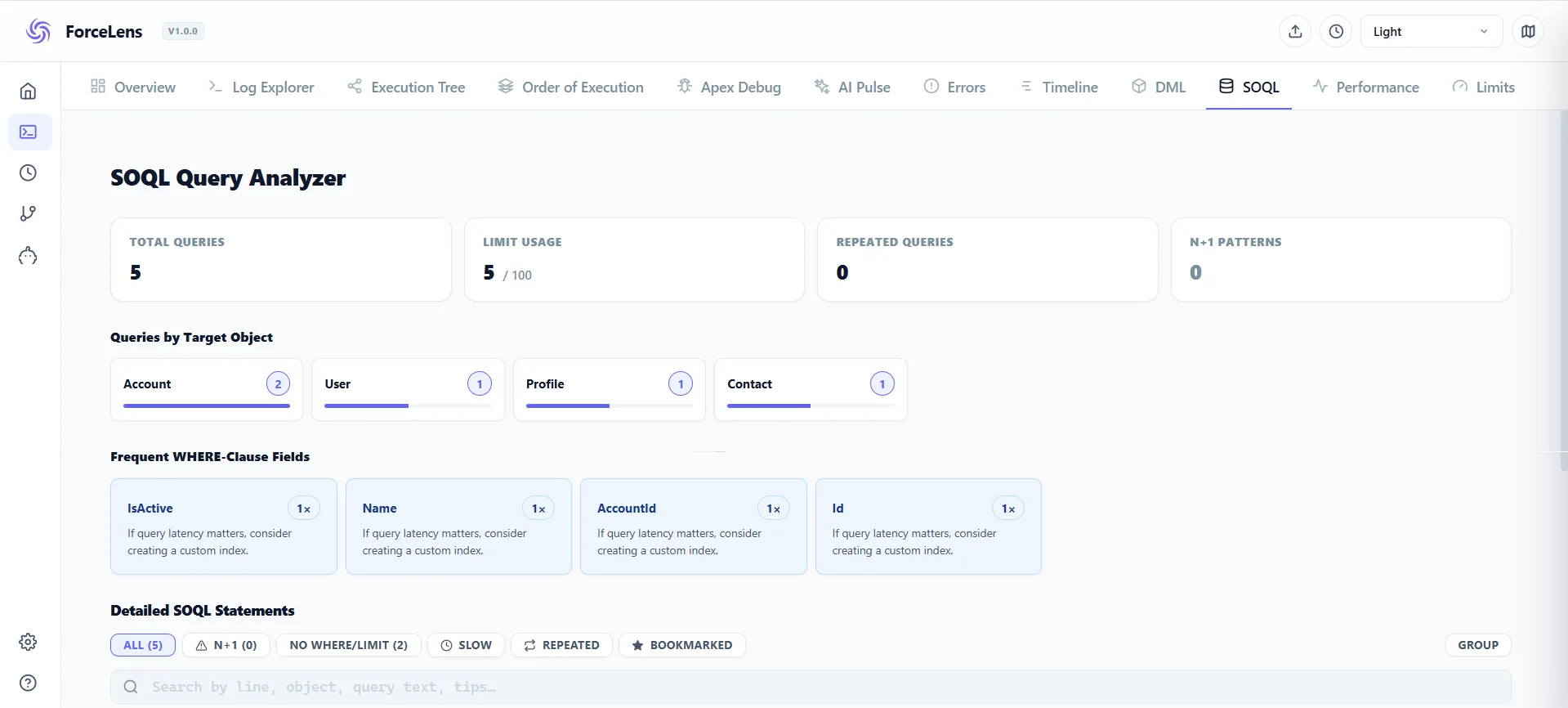Click the AccountId WHERE-field card
This screenshot has height=708, width=1568.
694,527
